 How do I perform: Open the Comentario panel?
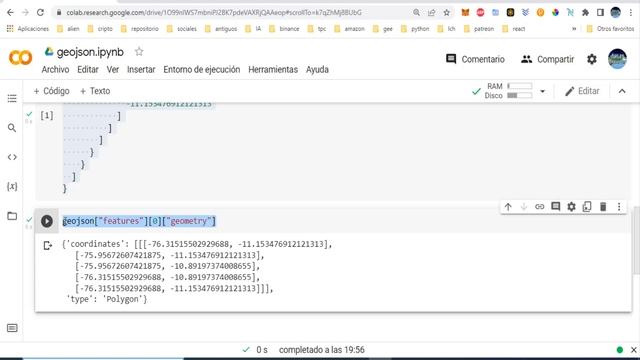[x=475, y=59]
